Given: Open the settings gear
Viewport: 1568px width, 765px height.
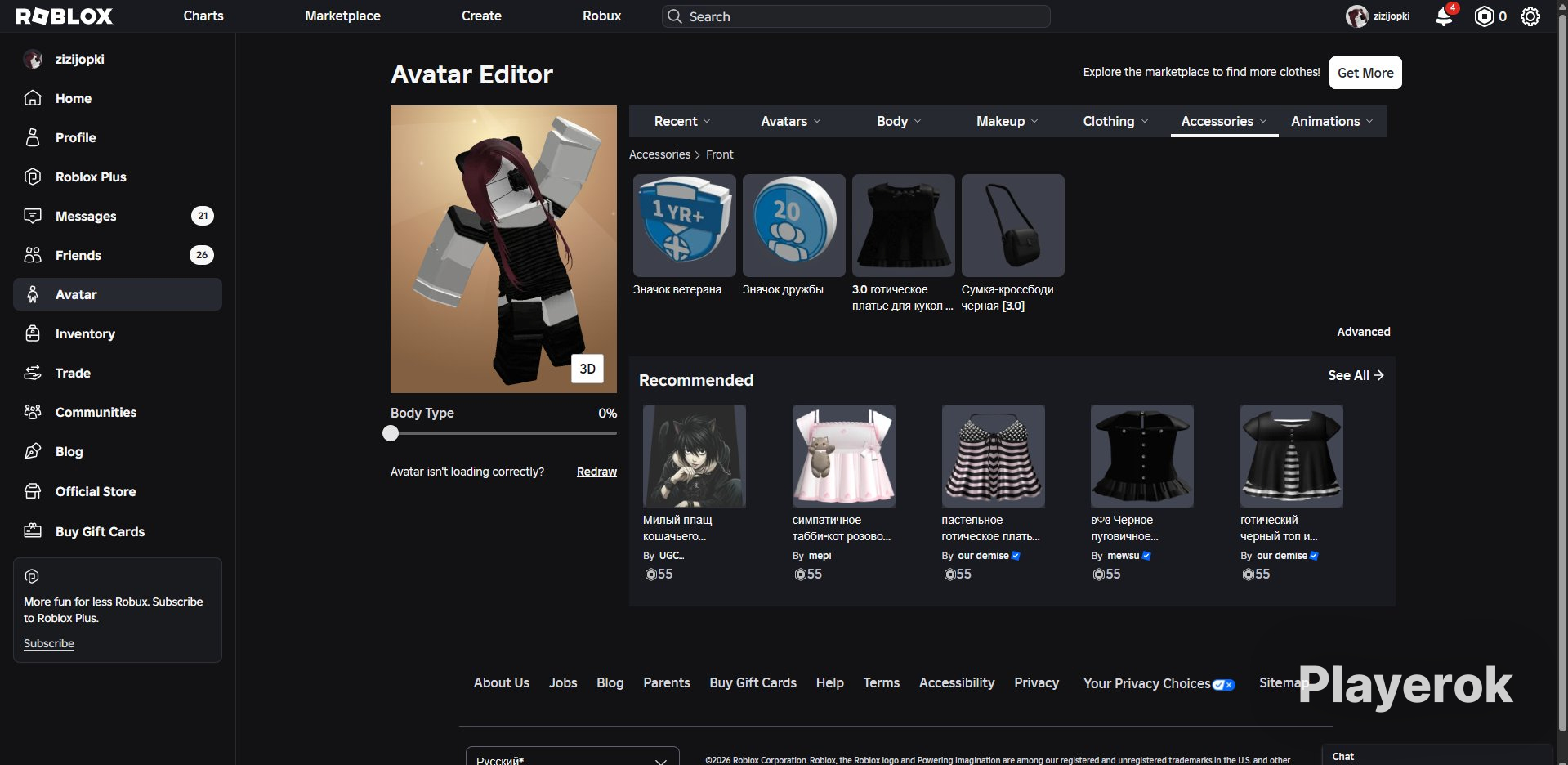Looking at the screenshot, I should click(1530, 16).
